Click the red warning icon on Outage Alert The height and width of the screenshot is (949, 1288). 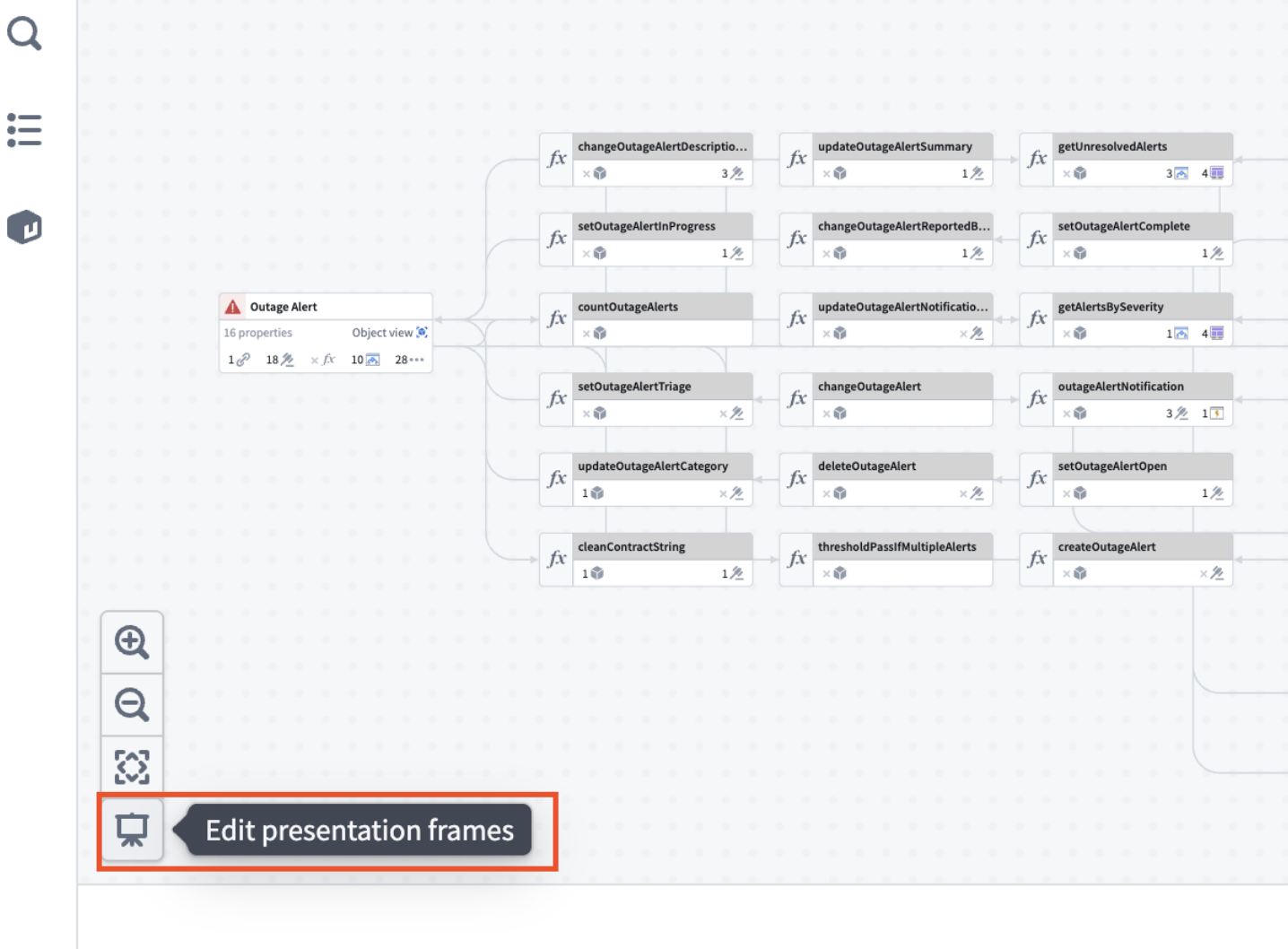tap(232, 306)
